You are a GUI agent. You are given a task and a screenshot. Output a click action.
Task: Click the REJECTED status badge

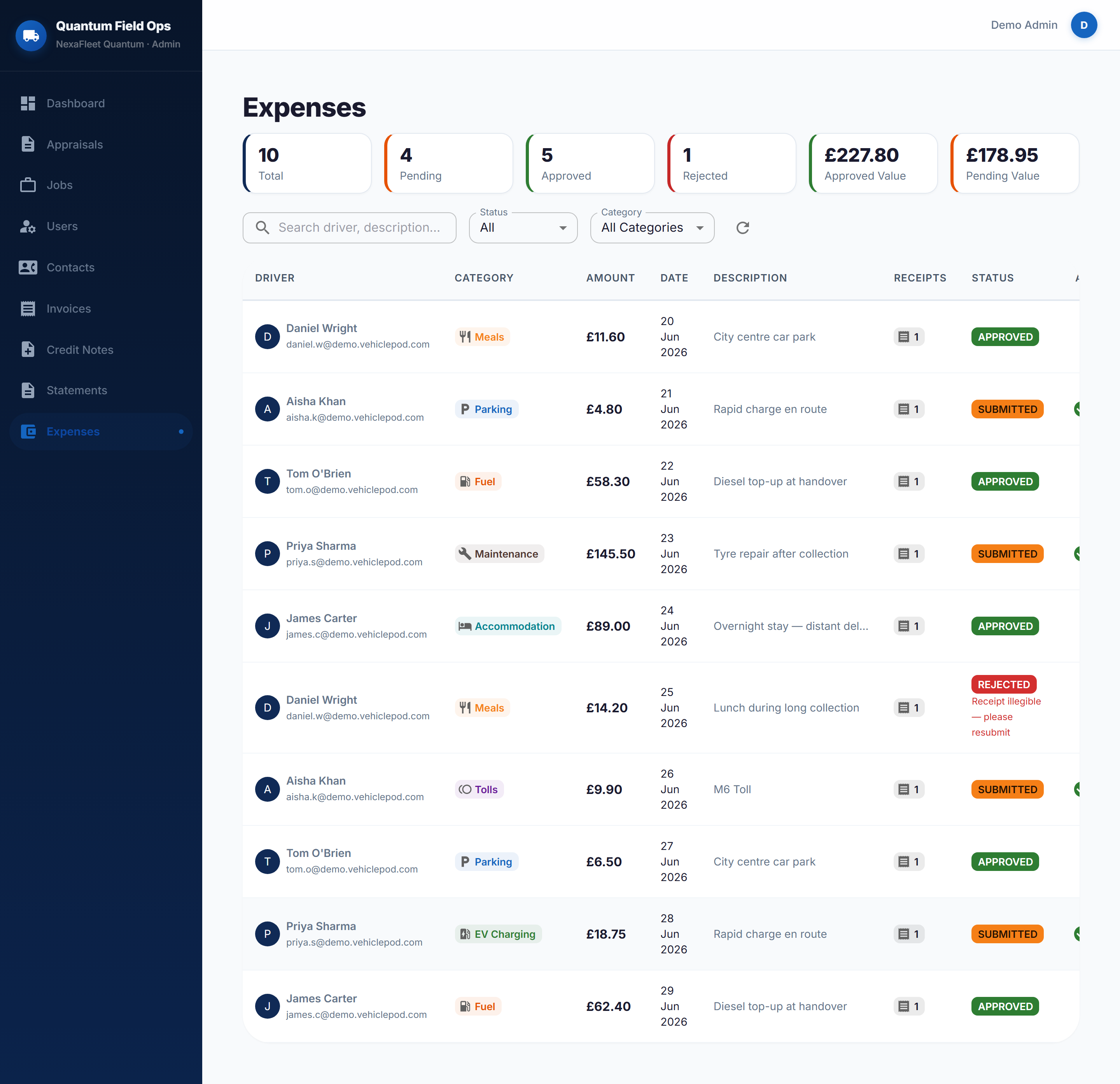point(1003,684)
